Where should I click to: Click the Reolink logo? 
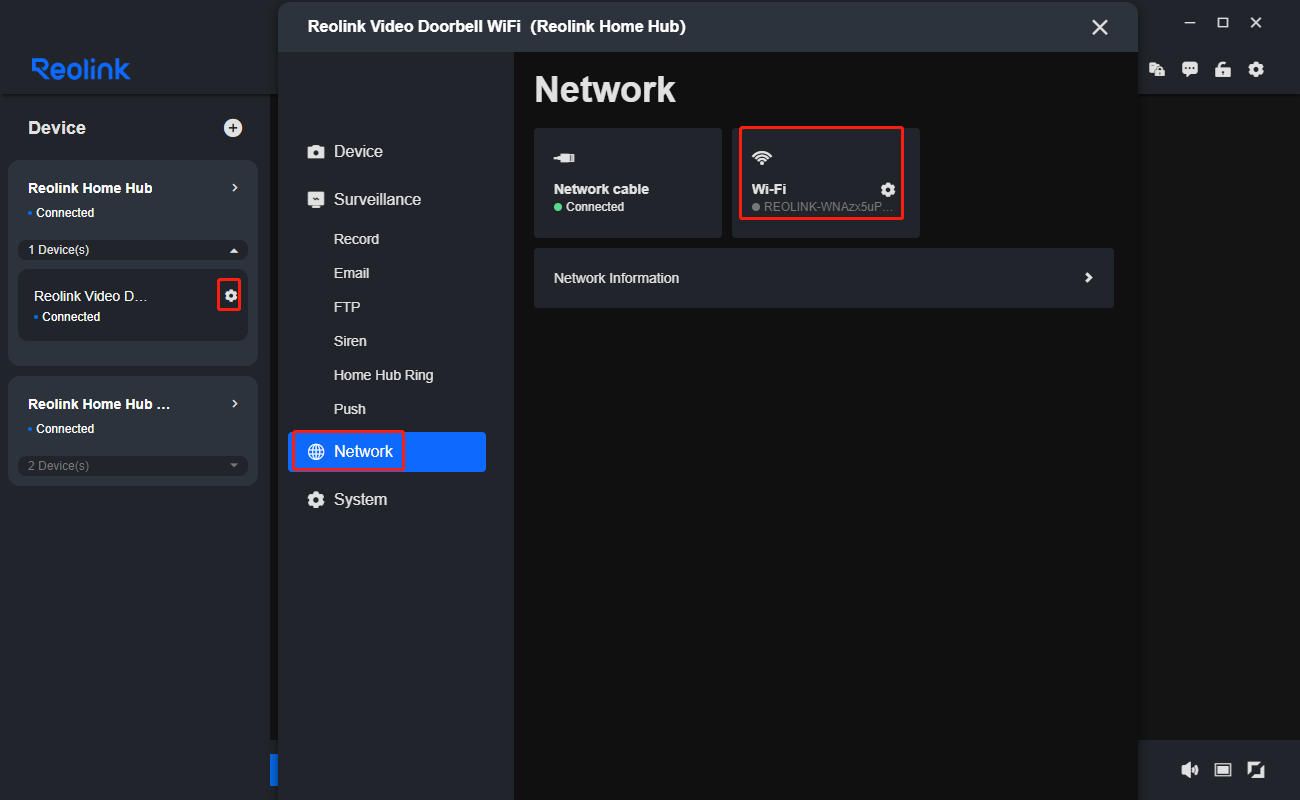point(81,69)
